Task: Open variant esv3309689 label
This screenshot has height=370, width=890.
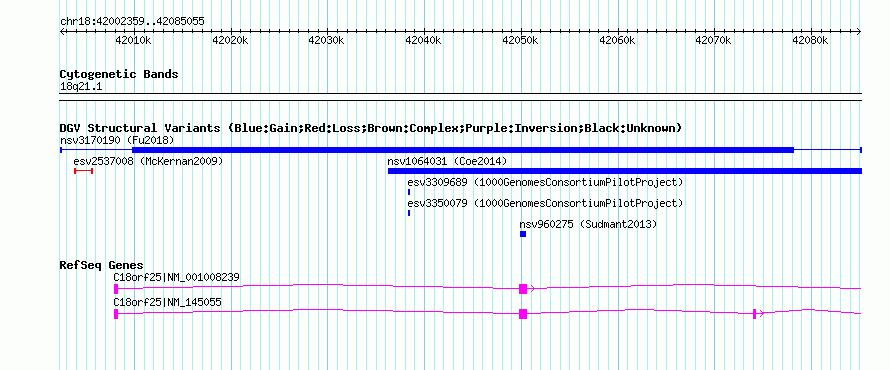Action: pyautogui.click(x=545, y=183)
